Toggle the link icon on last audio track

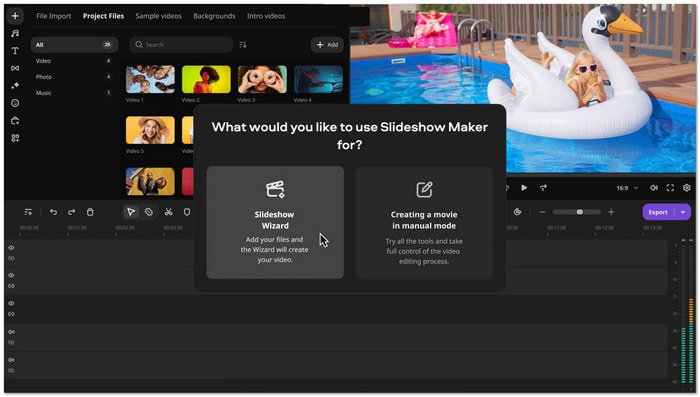[11, 371]
